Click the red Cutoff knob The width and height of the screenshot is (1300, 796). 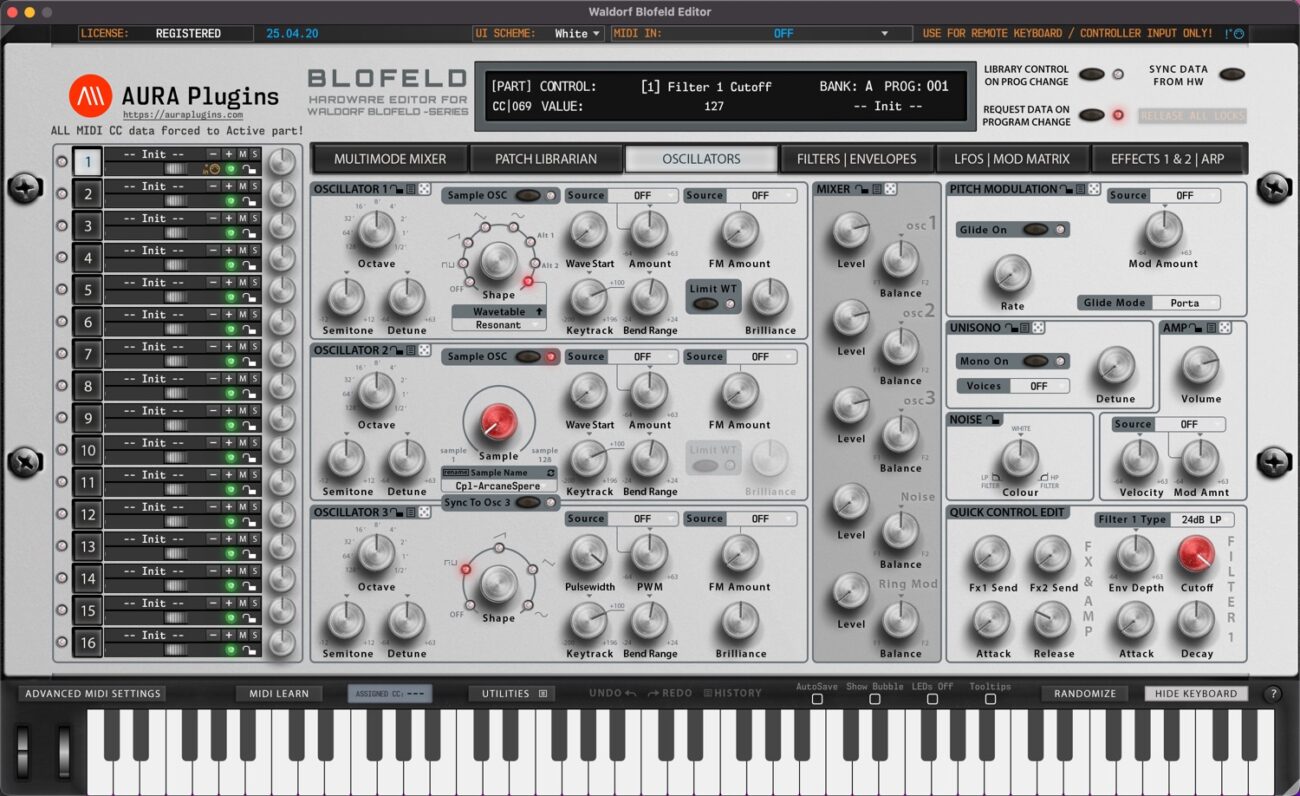coord(1195,554)
